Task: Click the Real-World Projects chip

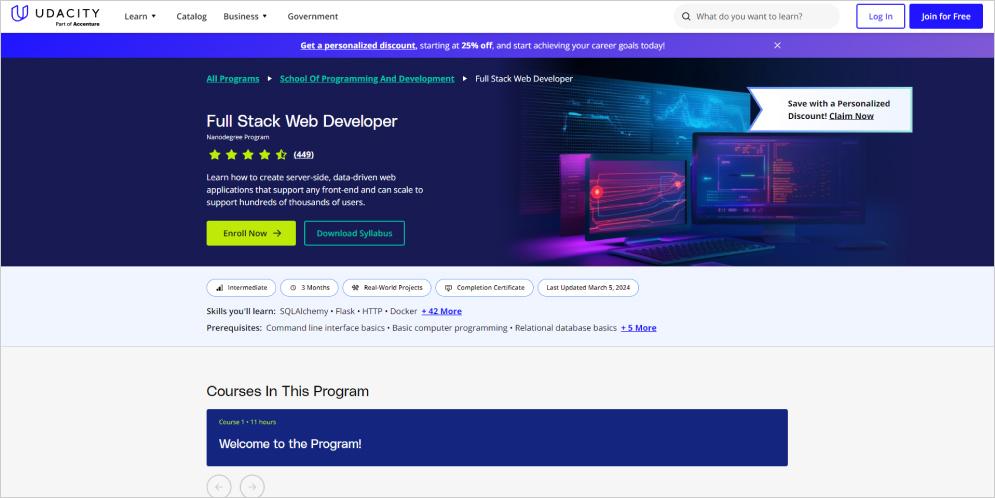Action: (386, 287)
